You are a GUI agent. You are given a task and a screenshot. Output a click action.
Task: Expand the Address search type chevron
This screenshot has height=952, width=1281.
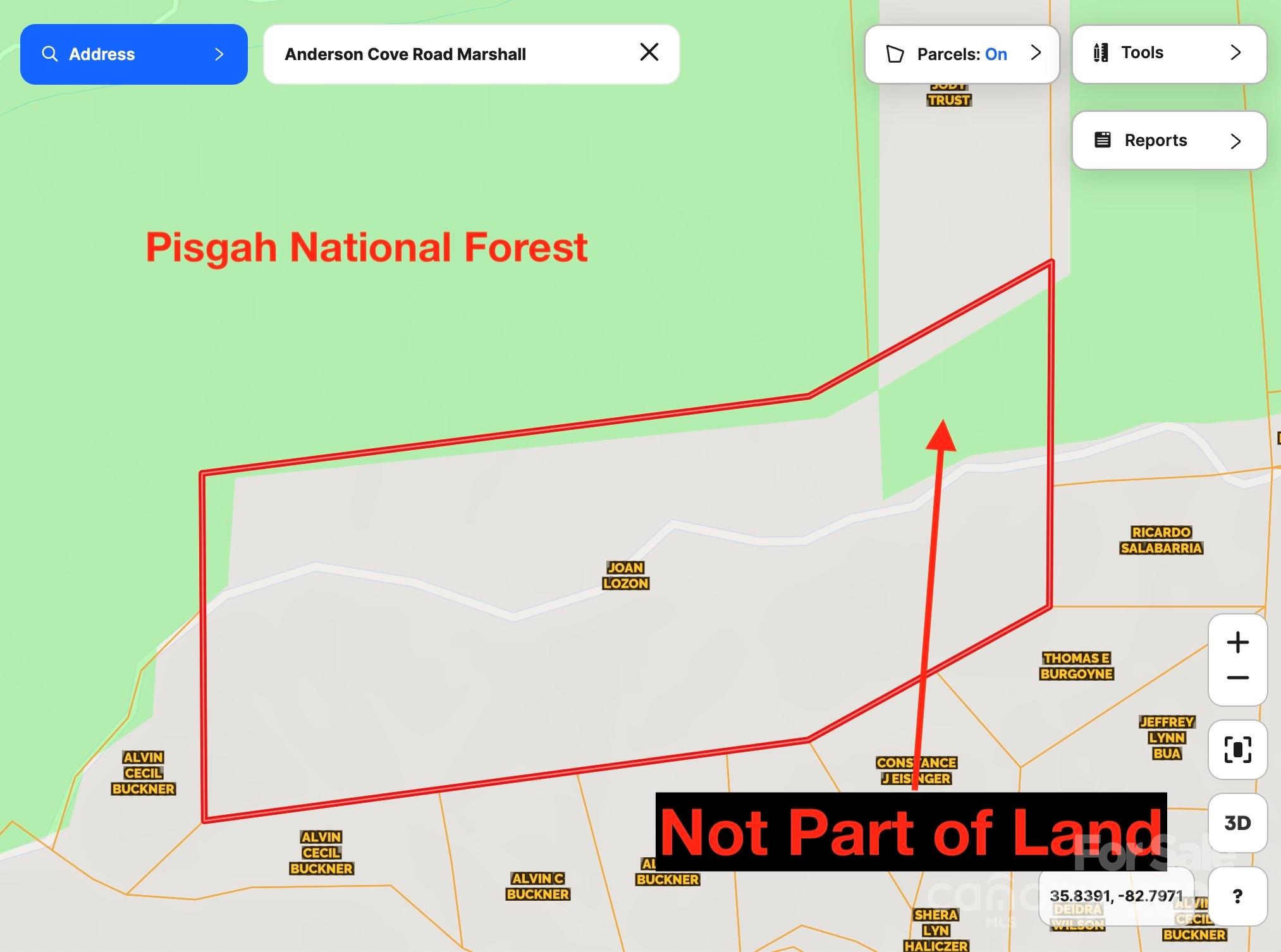219,54
